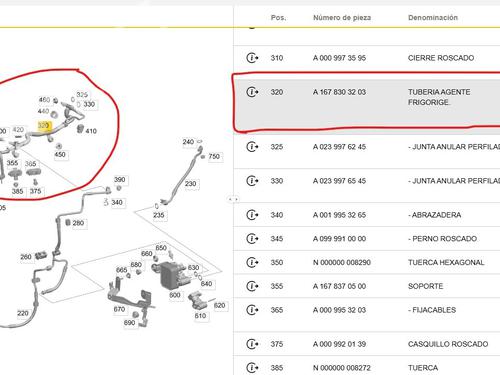This screenshot has height=375, width=500.
Task: Open info icon for position 365
Action: (252, 310)
